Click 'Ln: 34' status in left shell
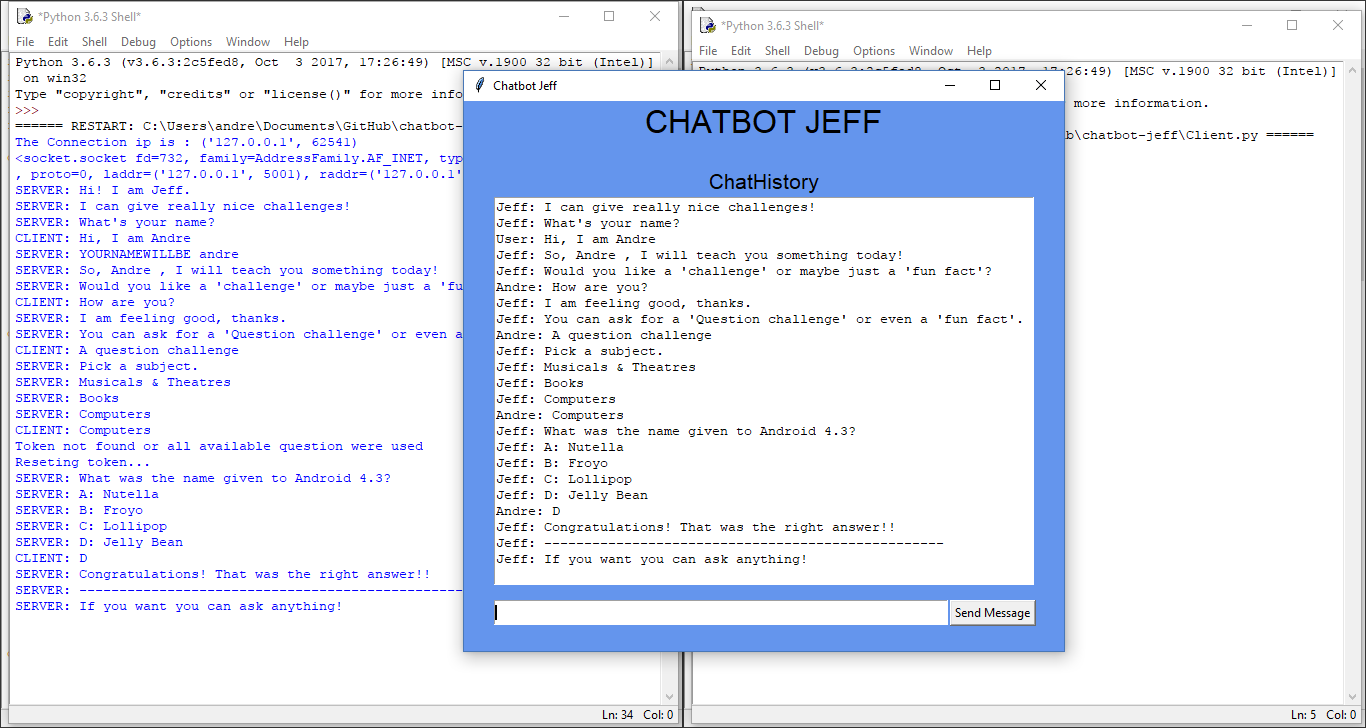 (618, 715)
